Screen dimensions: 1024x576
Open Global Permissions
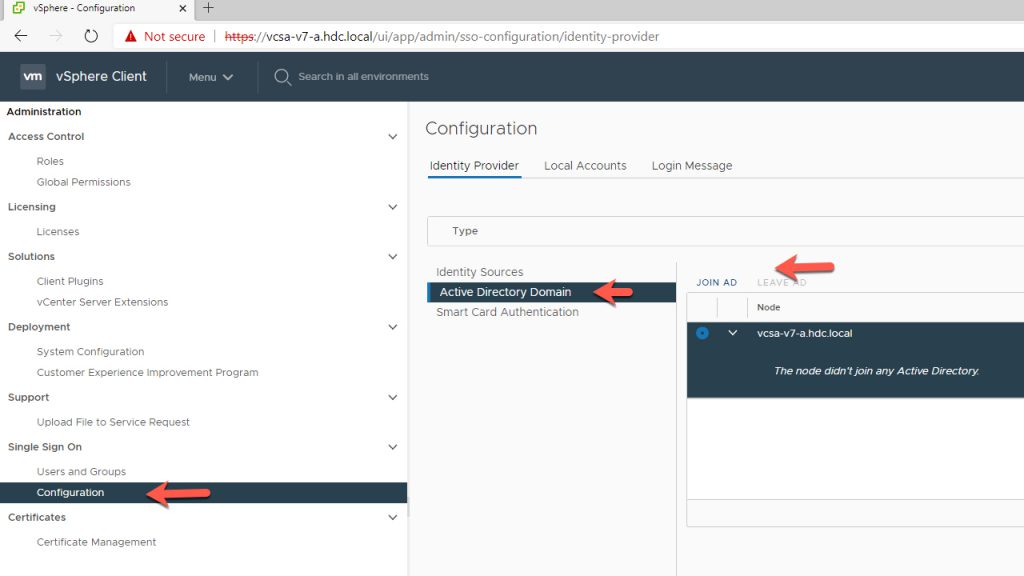(x=84, y=182)
